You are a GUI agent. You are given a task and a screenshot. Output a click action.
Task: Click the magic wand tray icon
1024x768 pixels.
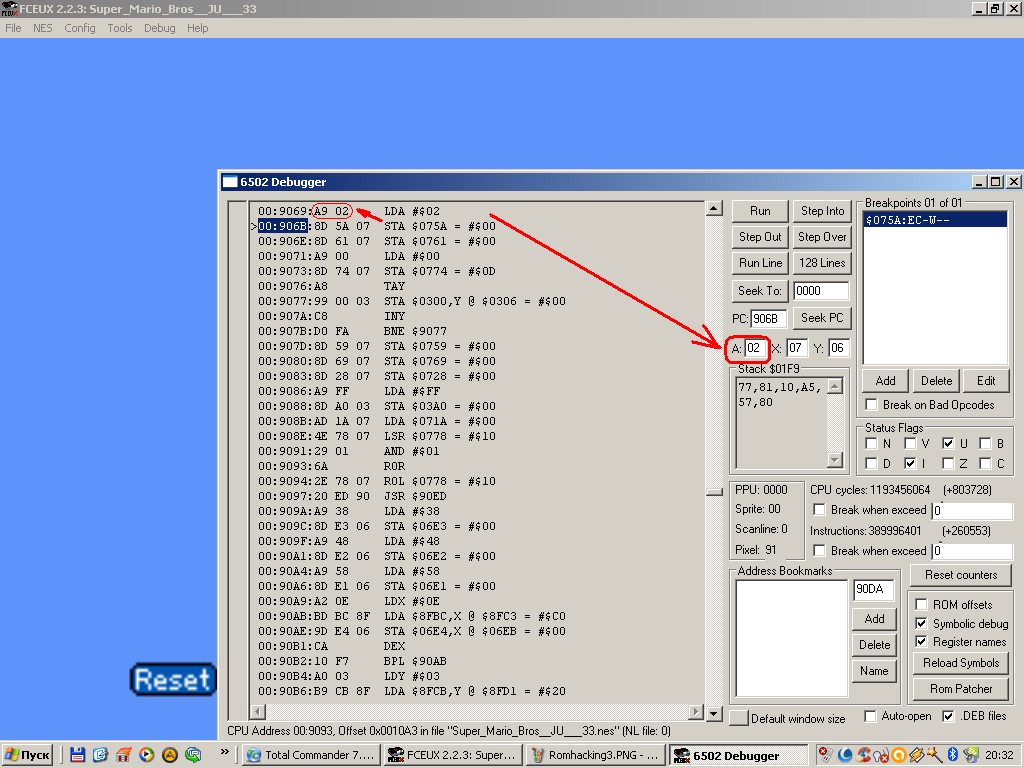pos(935,755)
